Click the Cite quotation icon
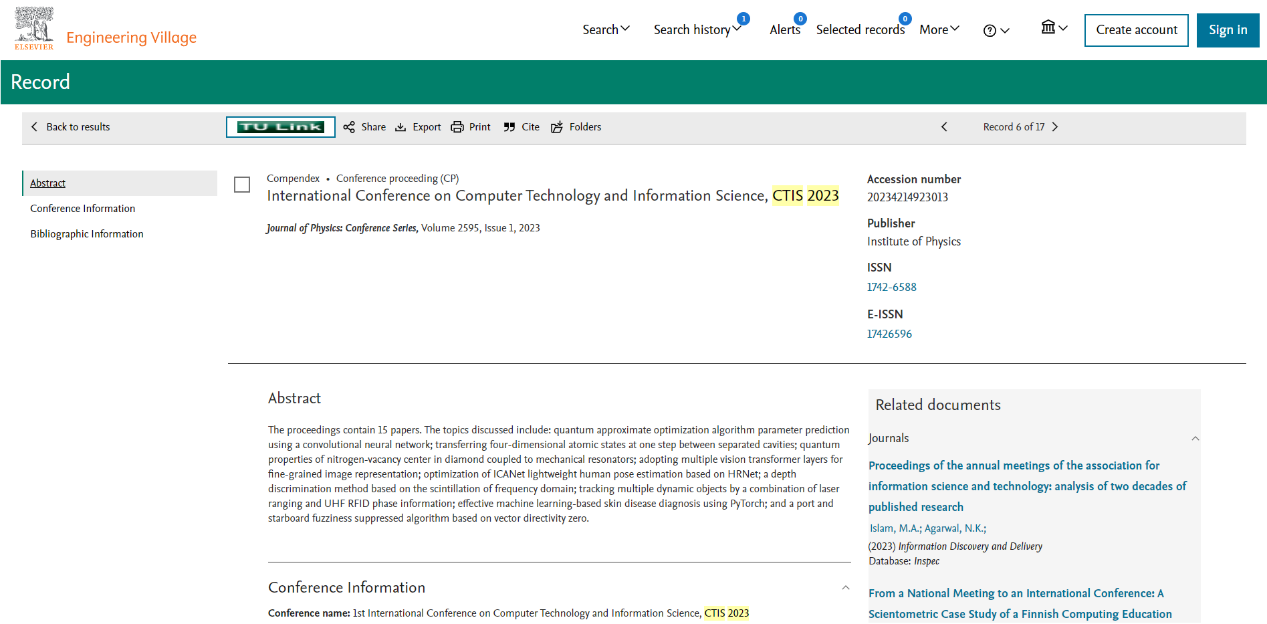 point(509,127)
